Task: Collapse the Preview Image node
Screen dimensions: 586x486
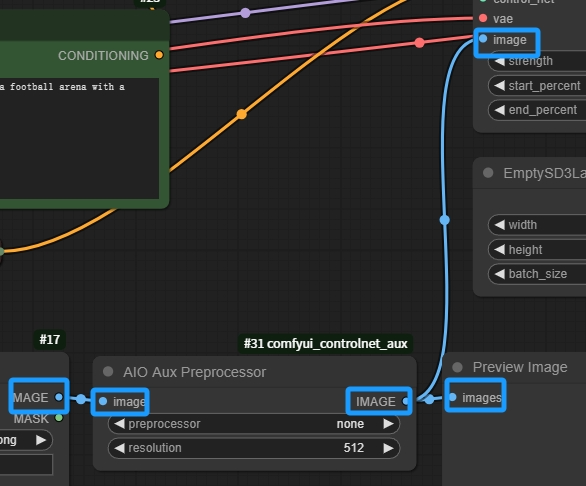Action: 457,367
